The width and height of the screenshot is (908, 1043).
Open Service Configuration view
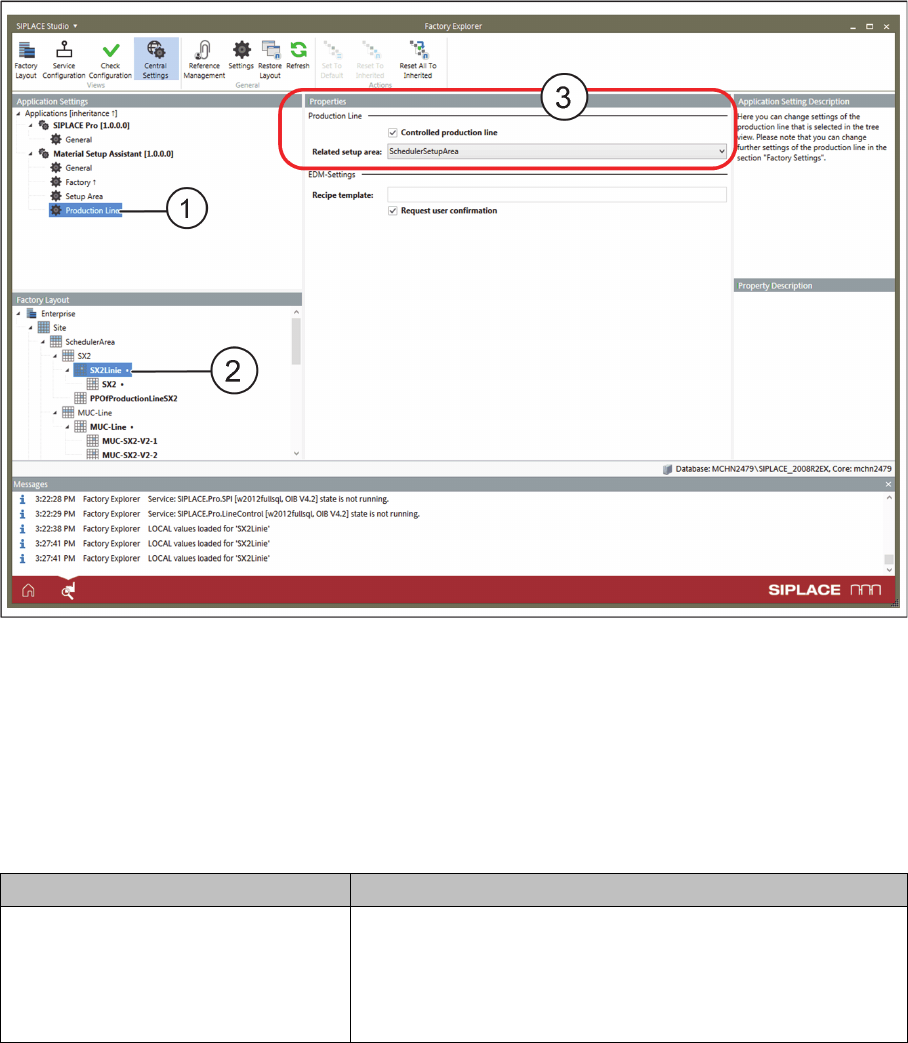[x=64, y=60]
